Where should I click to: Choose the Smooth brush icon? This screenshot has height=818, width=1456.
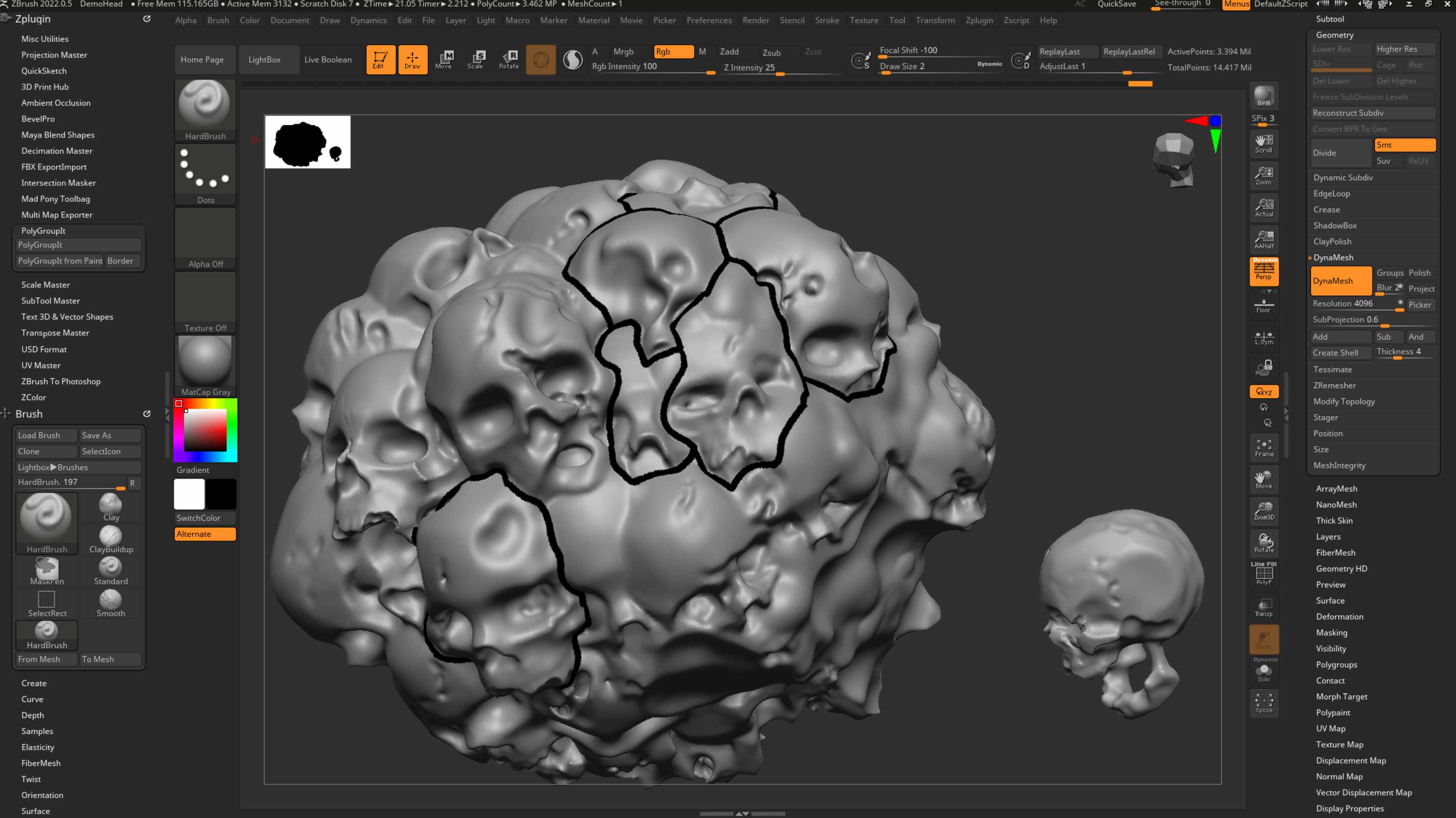111,603
